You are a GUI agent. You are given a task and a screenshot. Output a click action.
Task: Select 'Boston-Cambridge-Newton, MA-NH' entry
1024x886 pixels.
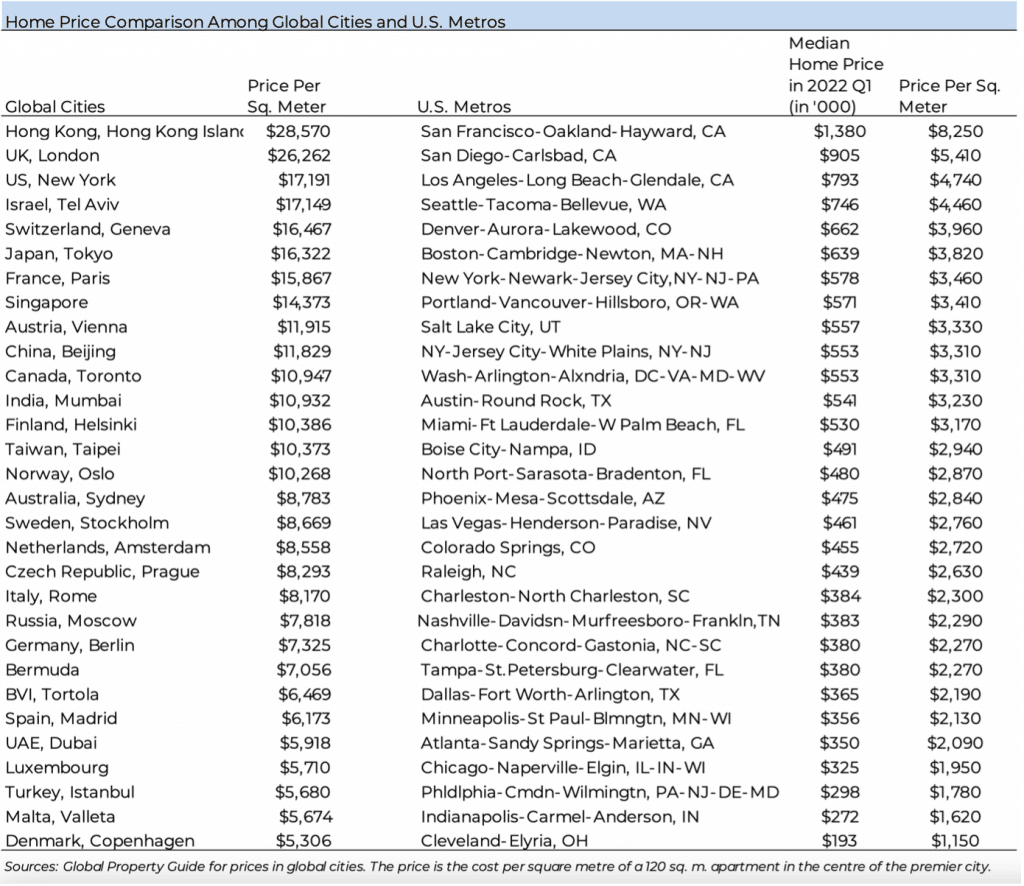coord(572,254)
